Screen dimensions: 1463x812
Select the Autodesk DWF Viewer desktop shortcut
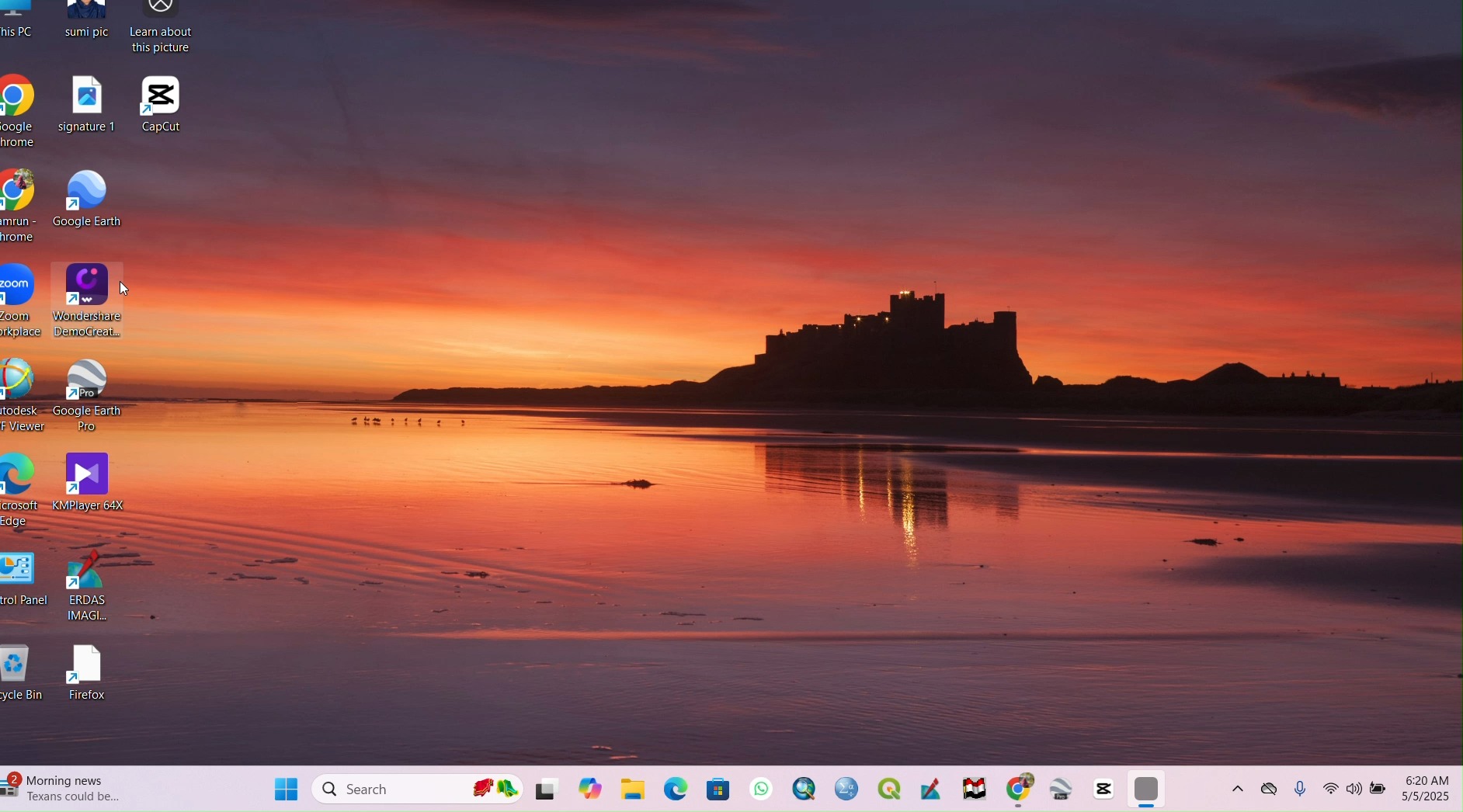(x=22, y=396)
